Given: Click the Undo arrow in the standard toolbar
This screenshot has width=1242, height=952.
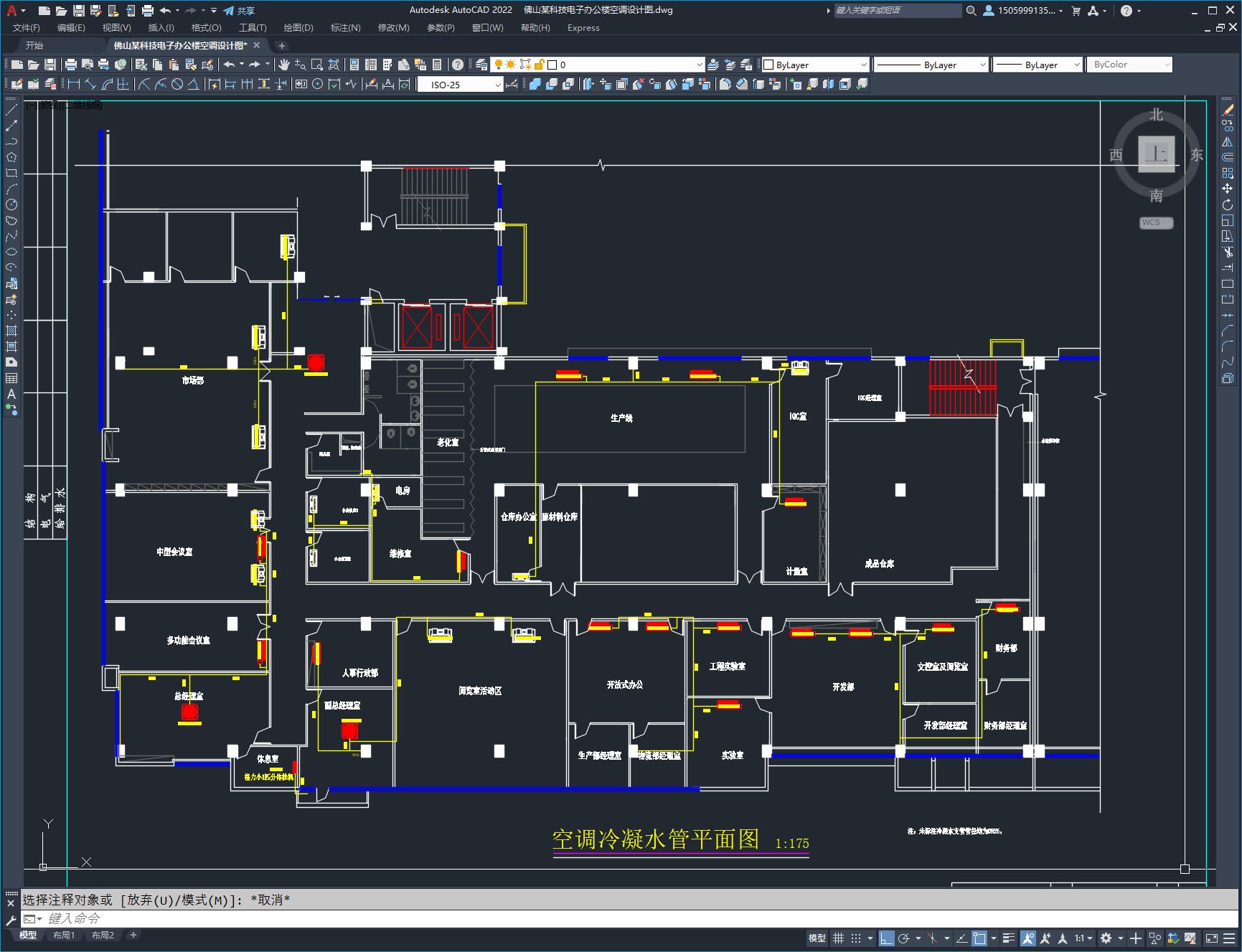Looking at the screenshot, I should [229, 65].
